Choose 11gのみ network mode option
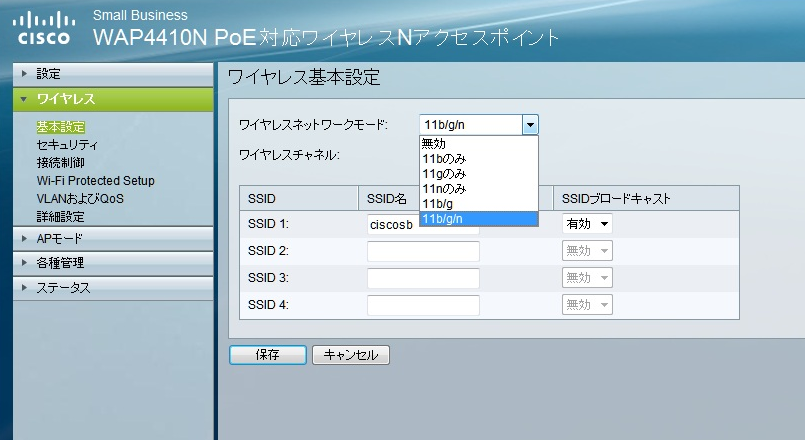The width and height of the screenshot is (805, 440). pos(478,174)
